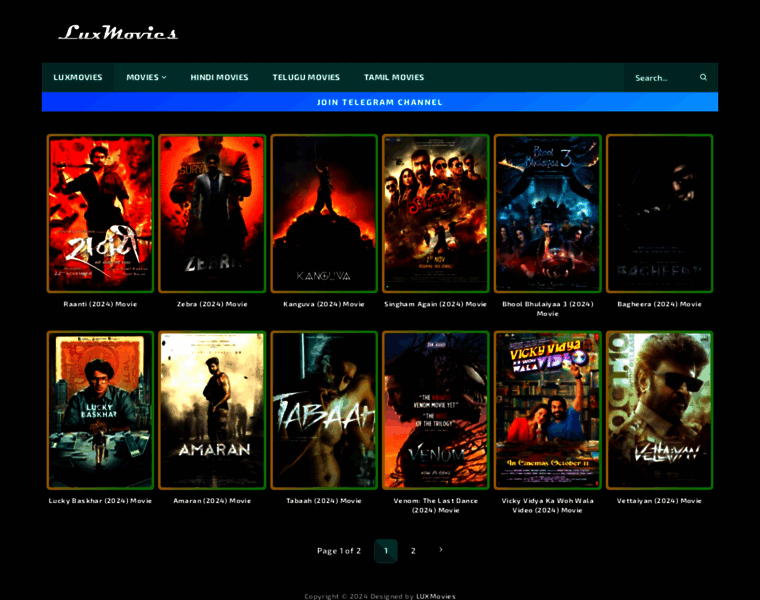760x600 pixels.
Task: Click the LuxMovies logo
Action: [x=118, y=32]
